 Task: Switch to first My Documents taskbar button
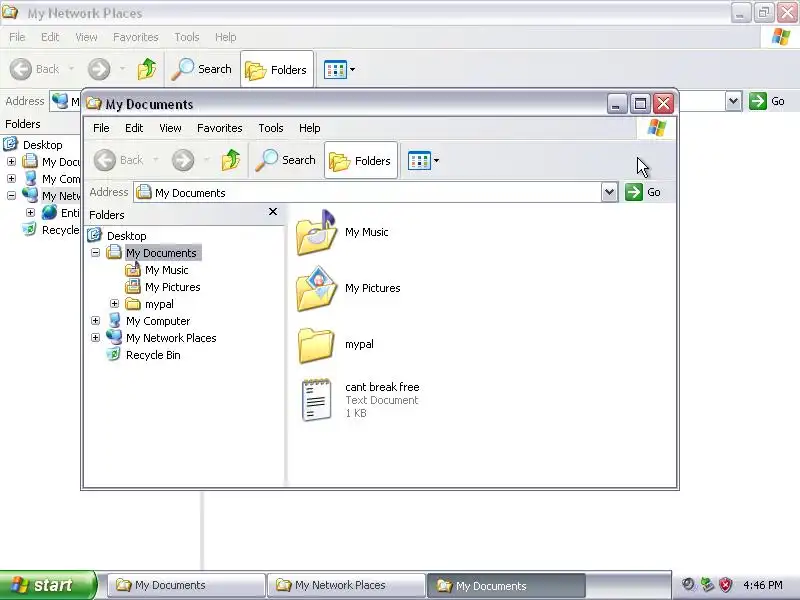click(x=186, y=585)
